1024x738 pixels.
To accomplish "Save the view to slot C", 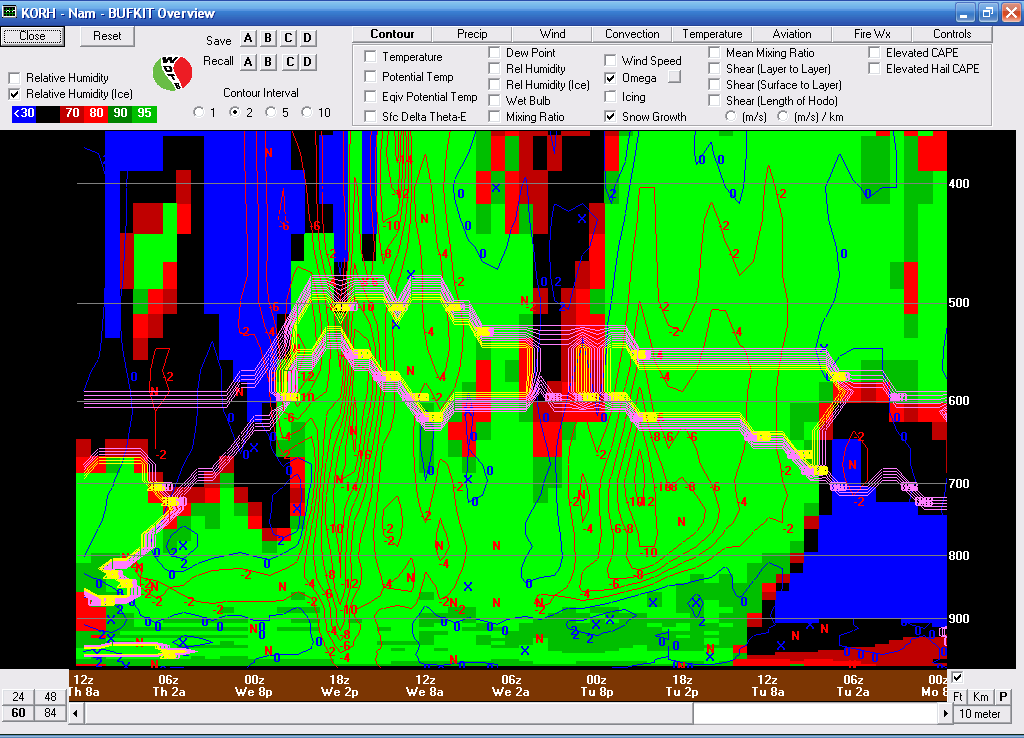I will [288, 39].
